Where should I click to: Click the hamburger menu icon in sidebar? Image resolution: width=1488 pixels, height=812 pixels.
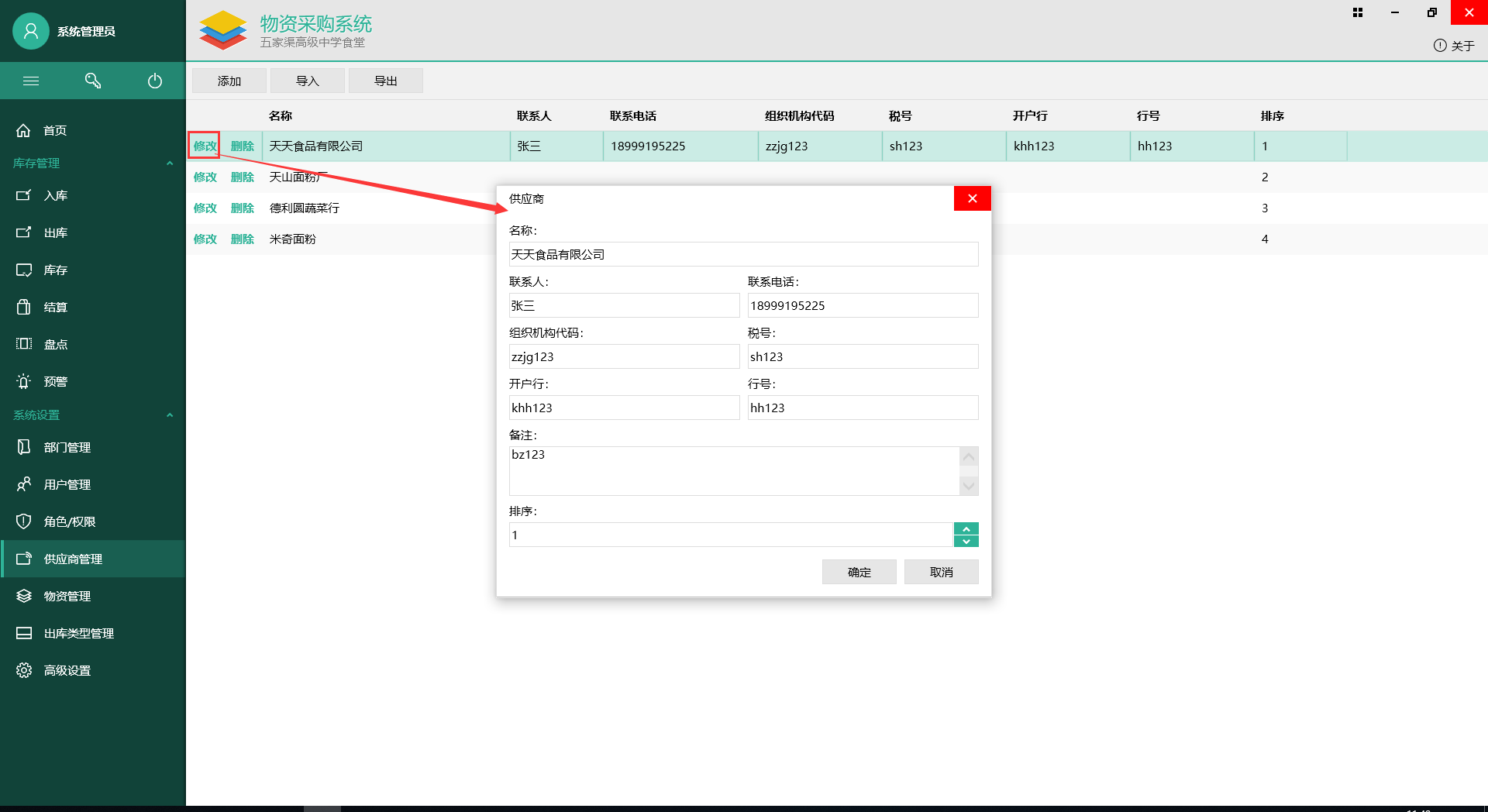(31, 81)
